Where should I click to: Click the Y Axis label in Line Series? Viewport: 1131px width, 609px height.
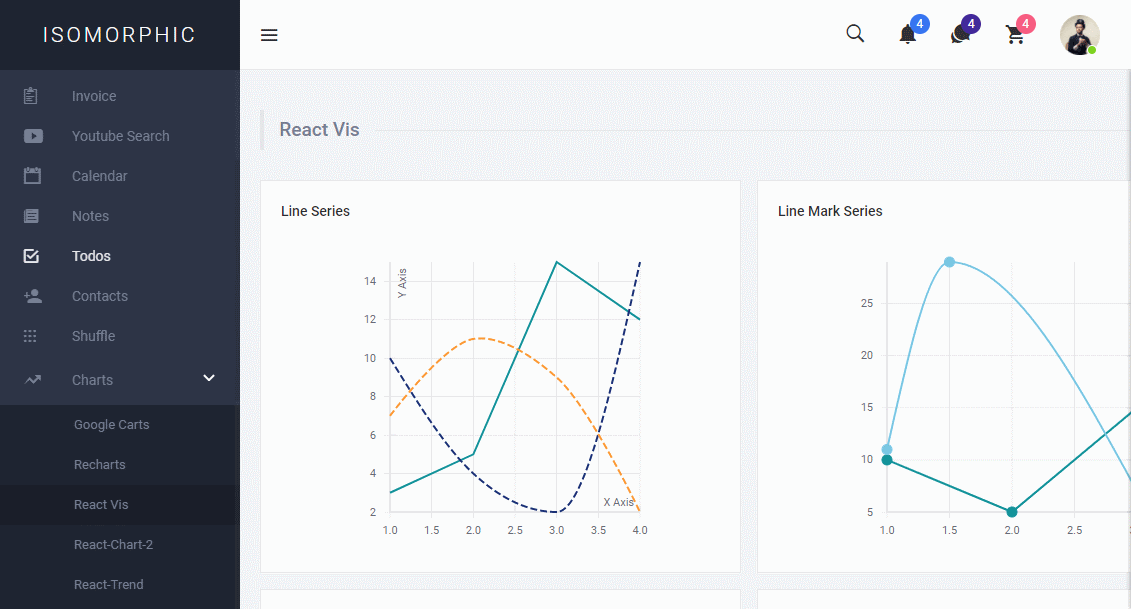(402, 283)
